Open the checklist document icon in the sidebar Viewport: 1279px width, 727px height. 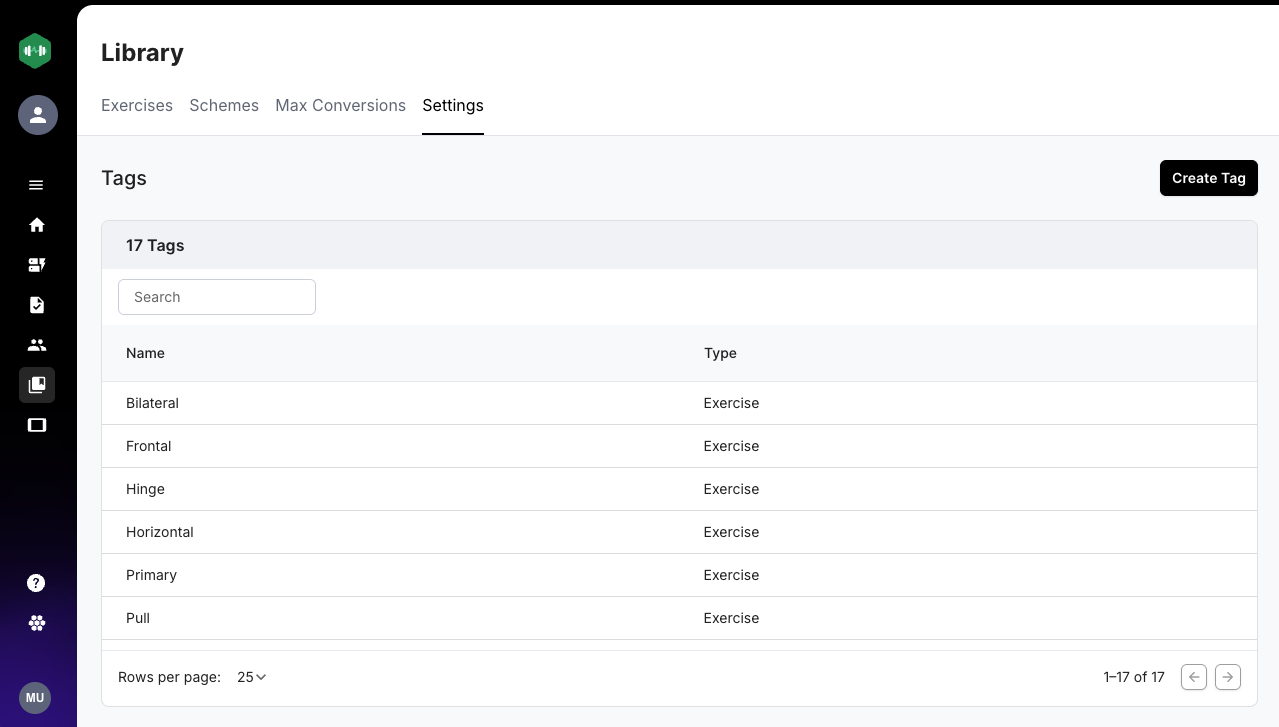[37, 305]
